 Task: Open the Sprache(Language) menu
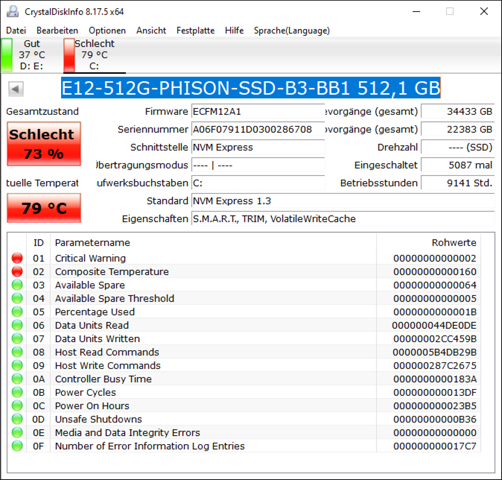pyautogui.click(x=292, y=31)
